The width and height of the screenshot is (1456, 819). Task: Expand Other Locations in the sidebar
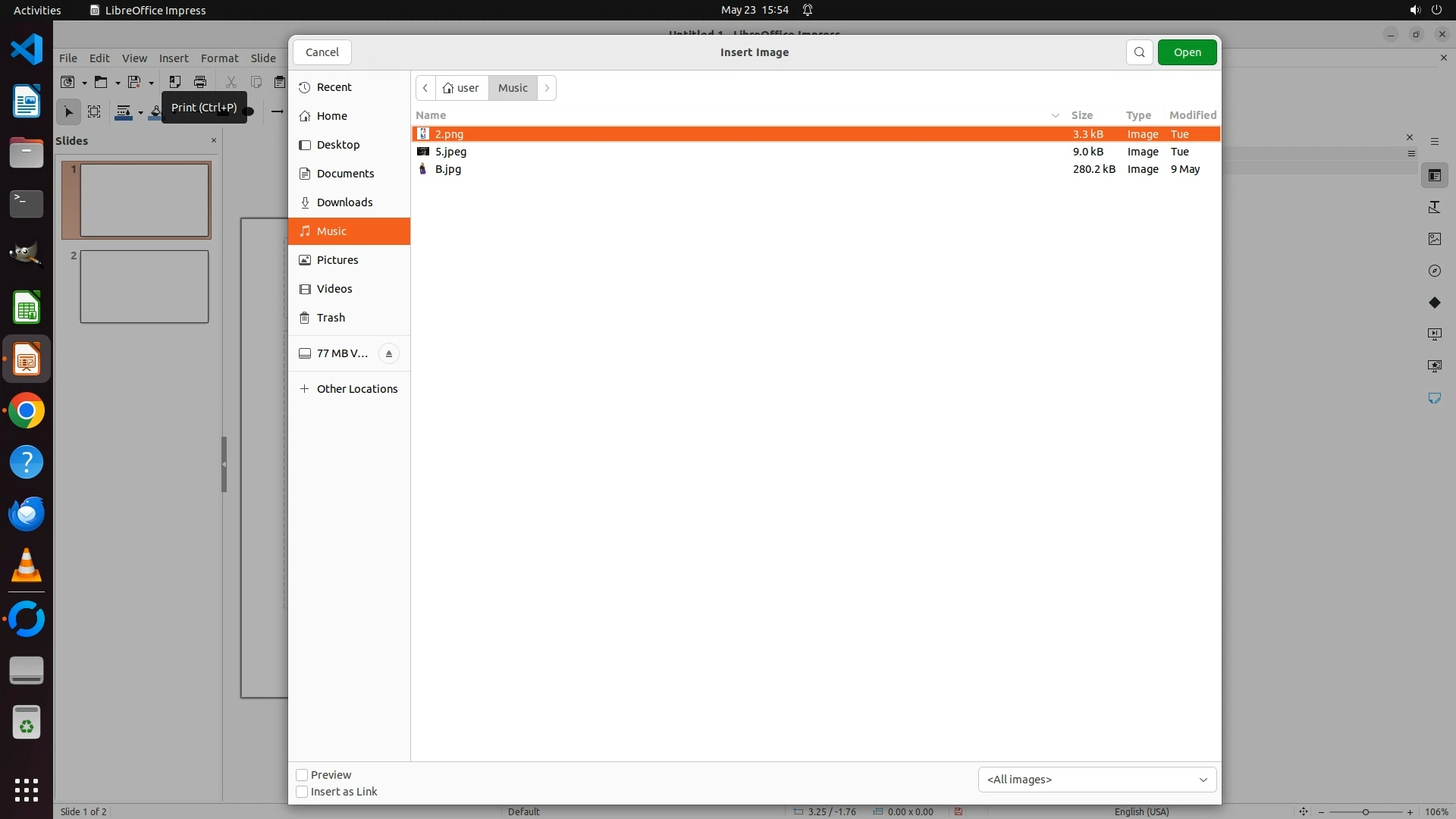[x=356, y=389]
